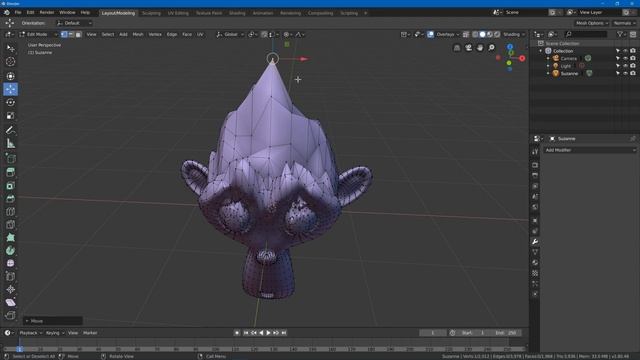Open the Modifiers wrench properties tab
Viewport: 640px width, 360px height.
[x=535, y=242]
